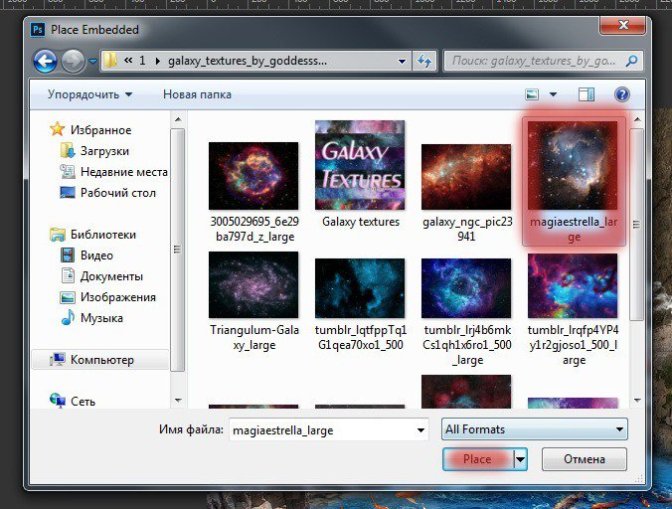Viewport: 672px width, 509px height.
Task: Open the Упорядочить menu
Action: pyautogui.click(x=90, y=95)
